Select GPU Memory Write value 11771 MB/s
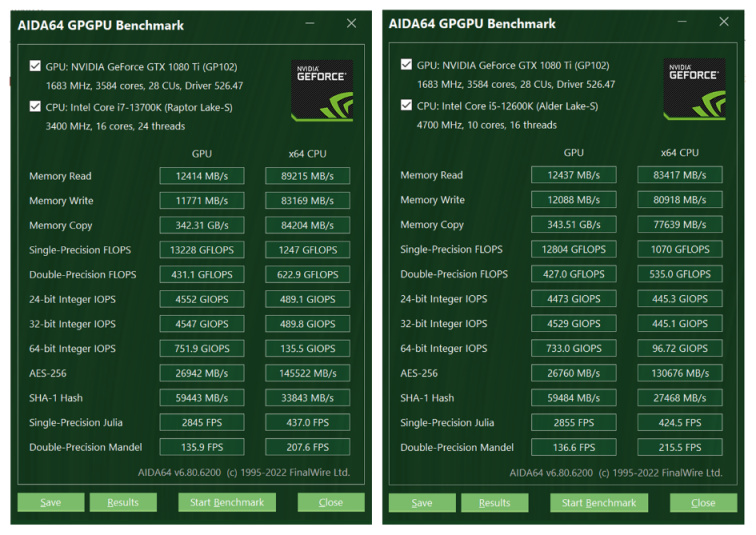Image resolution: width=756 pixels, height=535 pixels. tap(202, 201)
